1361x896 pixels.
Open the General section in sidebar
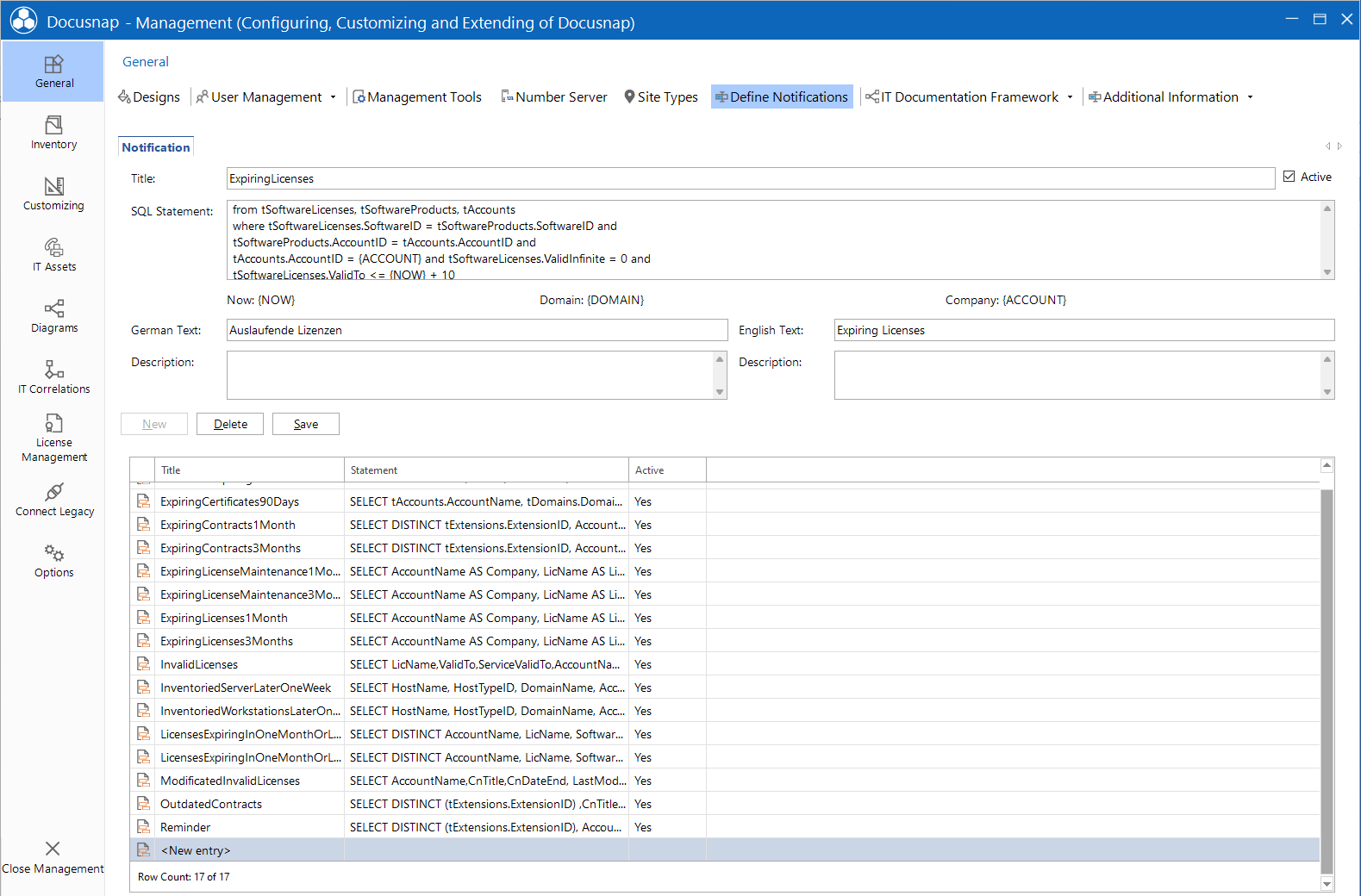click(53, 72)
